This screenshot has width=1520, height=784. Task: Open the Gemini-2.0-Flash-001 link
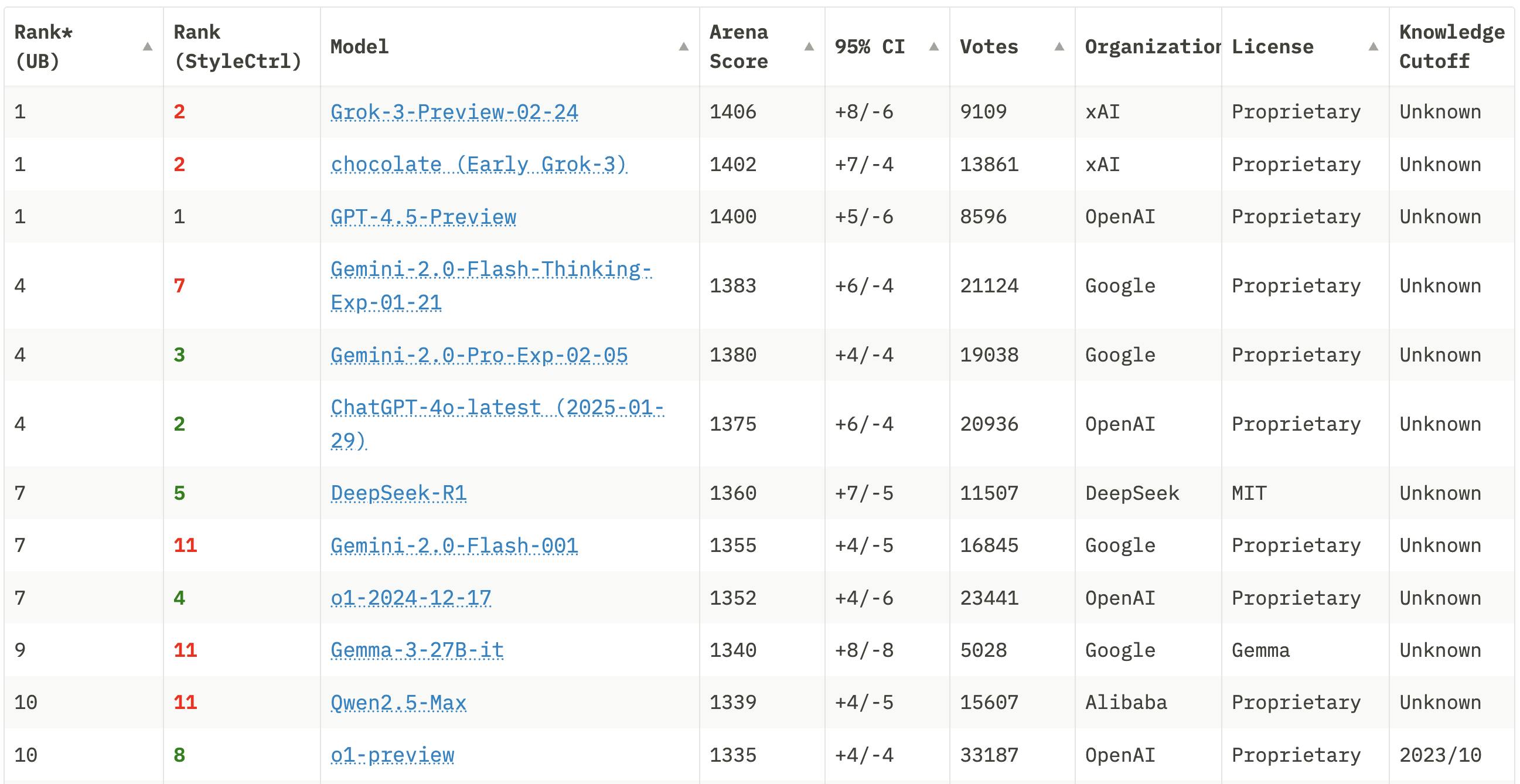[x=454, y=545]
